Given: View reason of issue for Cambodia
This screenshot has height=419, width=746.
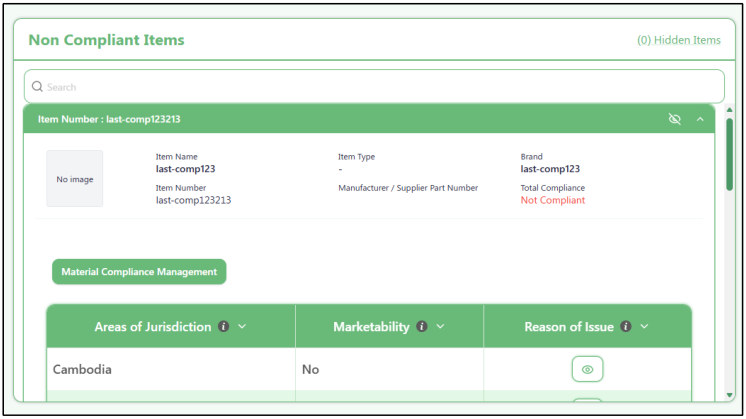Looking at the screenshot, I should pos(588,369).
